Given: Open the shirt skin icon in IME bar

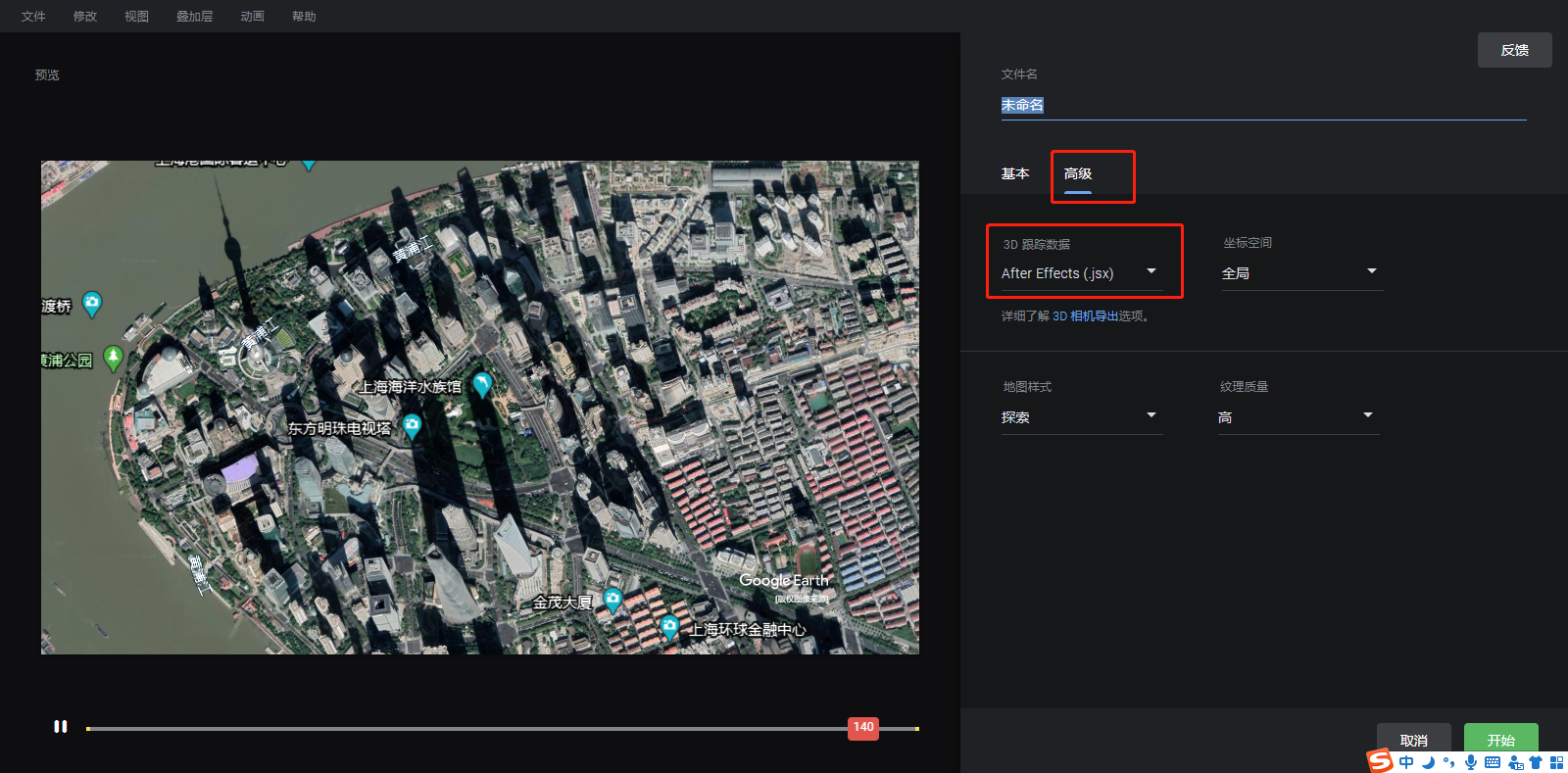Looking at the screenshot, I should coord(1536,762).
